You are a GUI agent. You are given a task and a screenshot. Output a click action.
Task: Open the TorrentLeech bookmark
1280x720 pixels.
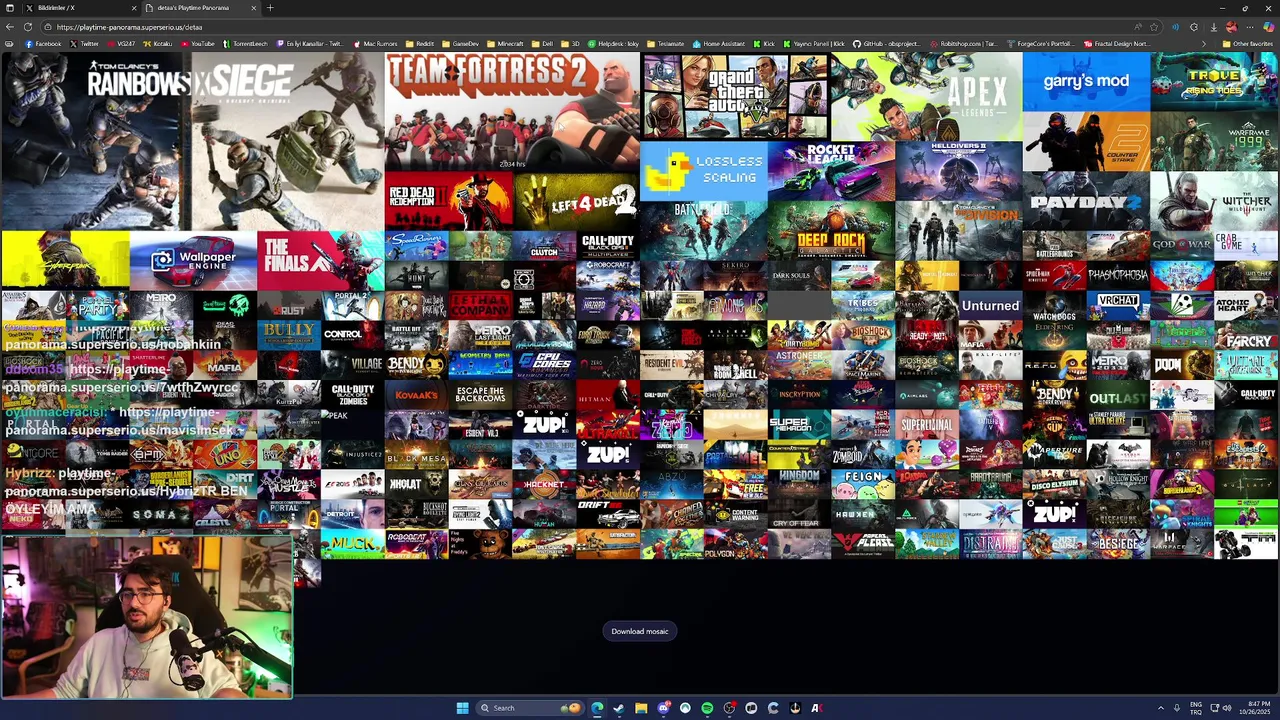click(x=244, y=44)
